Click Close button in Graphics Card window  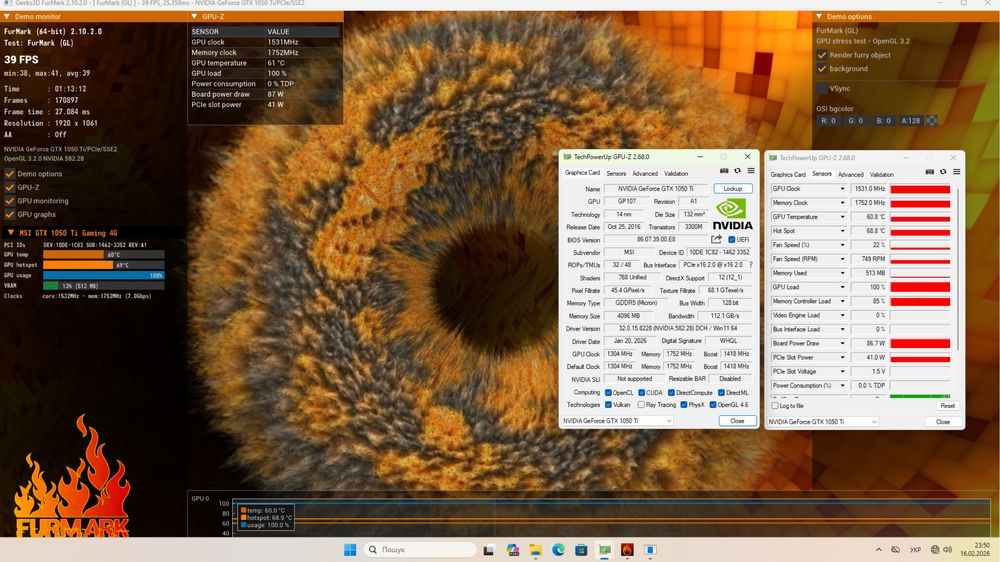pyautogui.click(x=737, y=421)
